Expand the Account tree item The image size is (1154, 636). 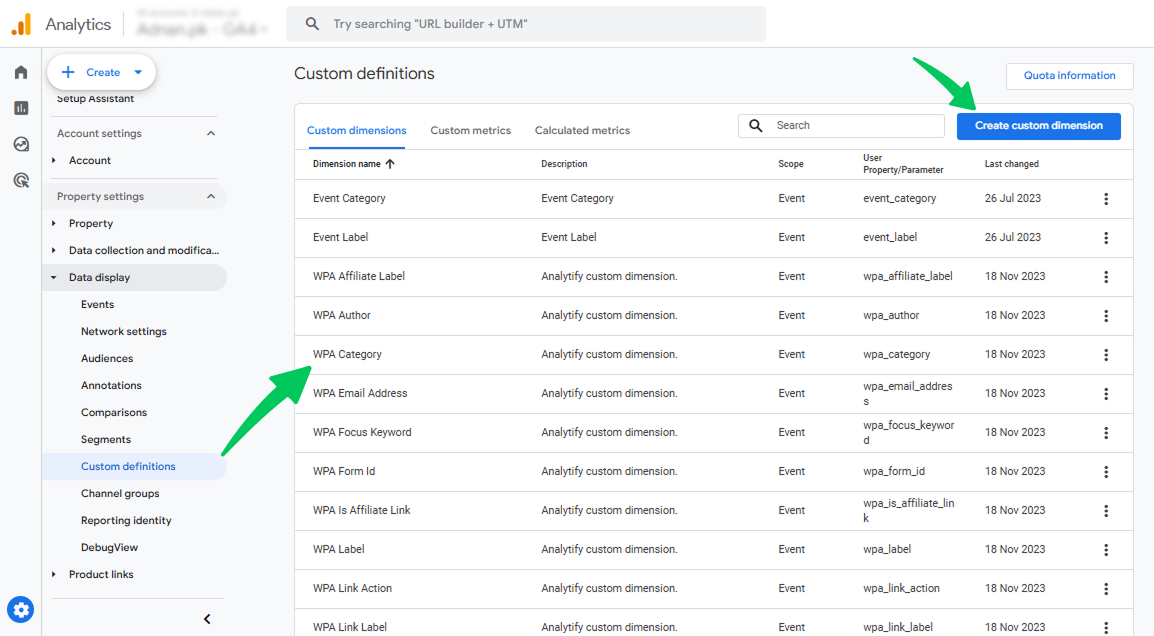(x=54, y=160)
